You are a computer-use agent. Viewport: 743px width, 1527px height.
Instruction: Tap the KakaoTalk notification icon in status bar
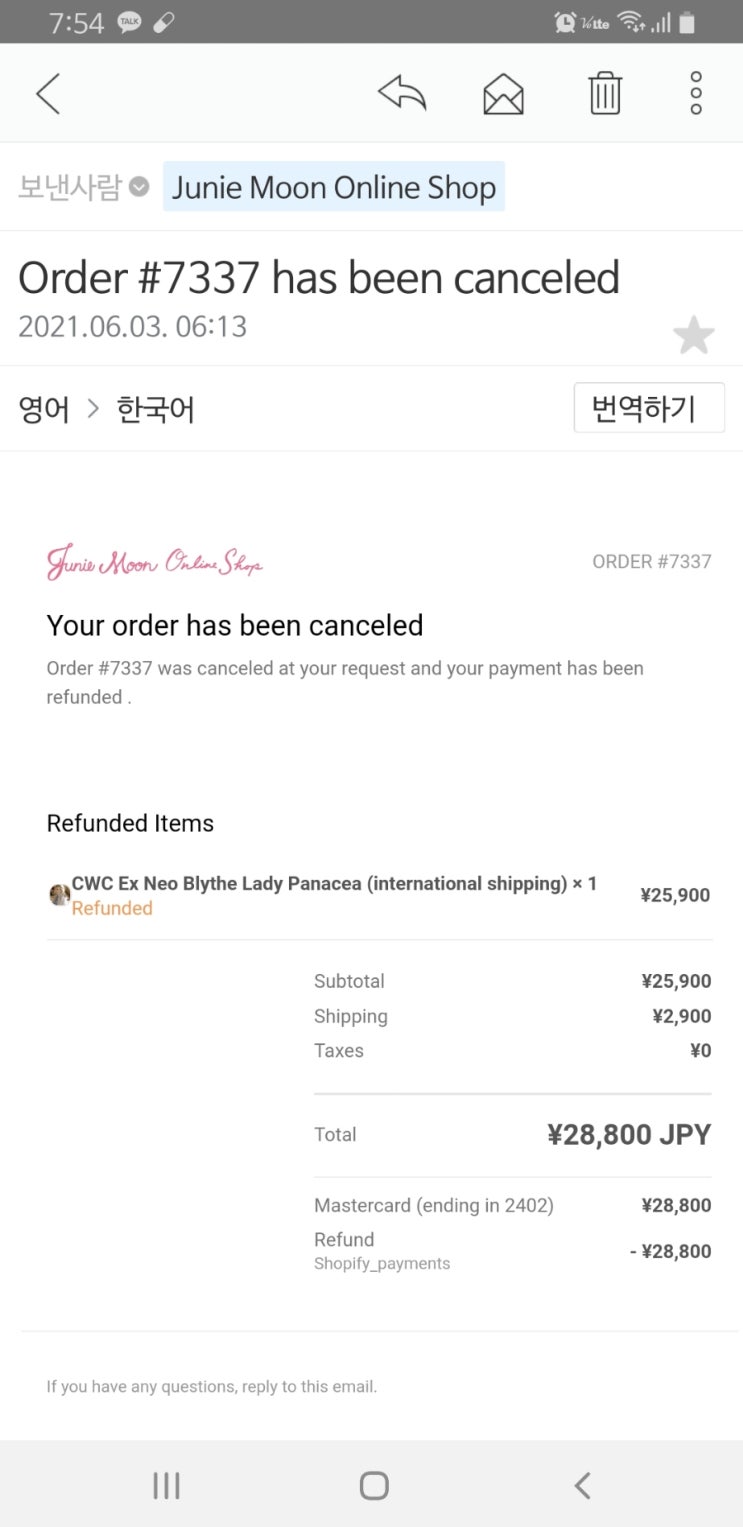point(129,22)
